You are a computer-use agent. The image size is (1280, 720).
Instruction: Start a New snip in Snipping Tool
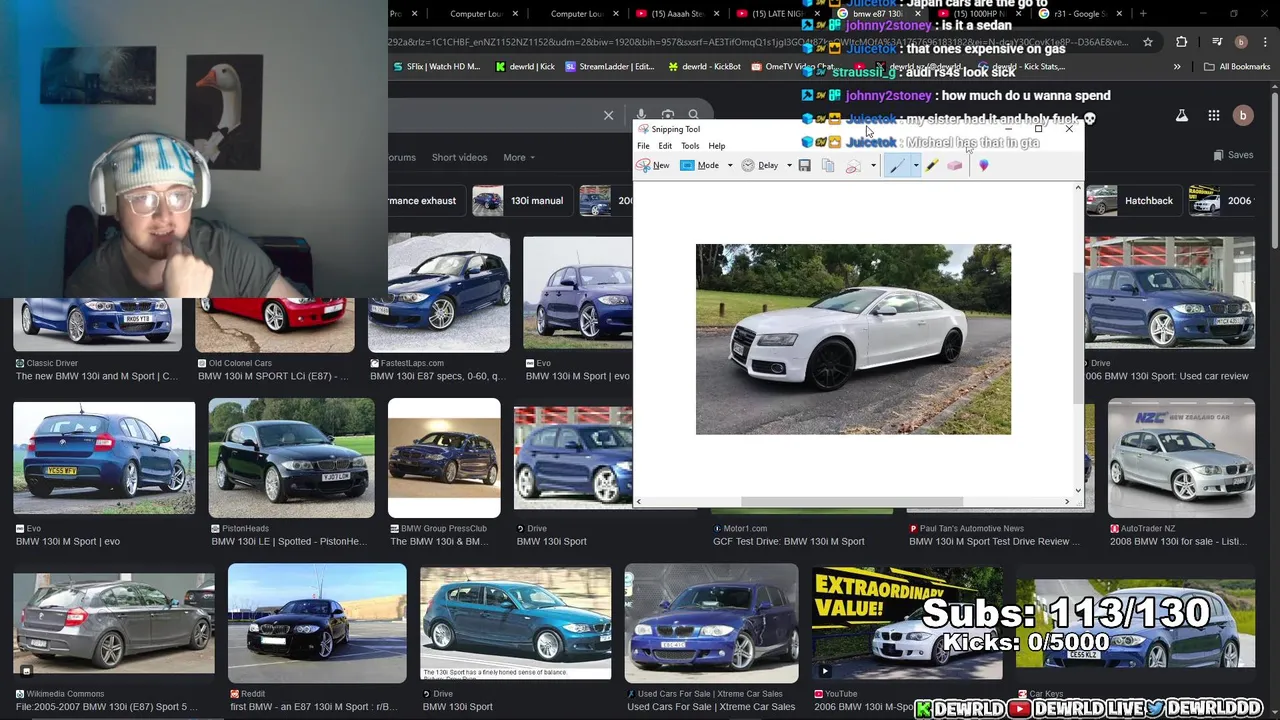pyautogui.click(x=653, y=165)
